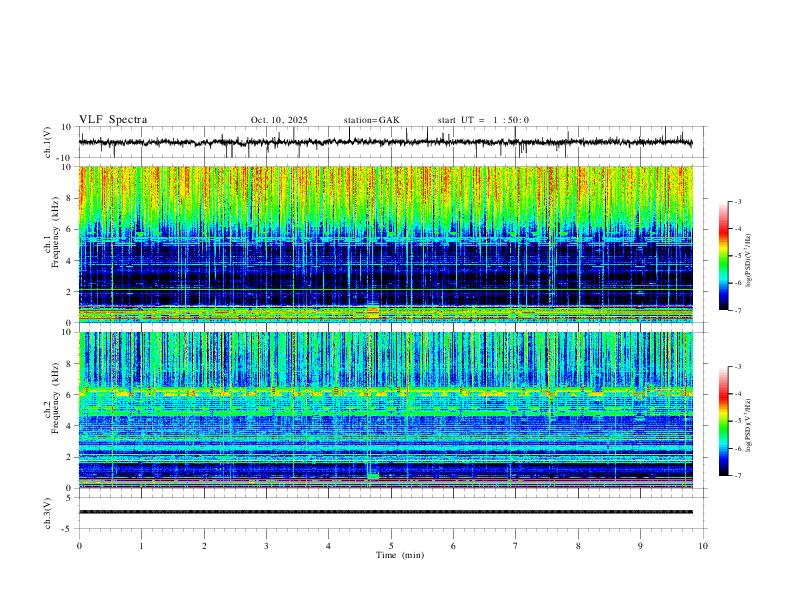Click time axis tick label "1"

[141, 546]
